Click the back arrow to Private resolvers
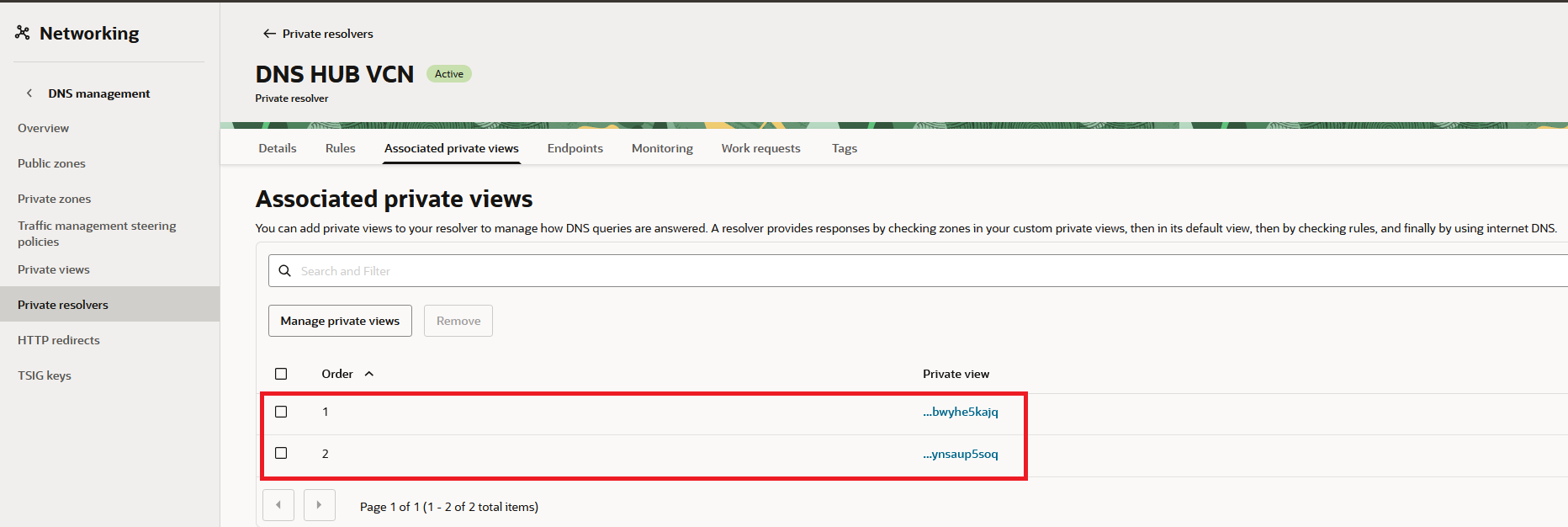 [269, 34]
